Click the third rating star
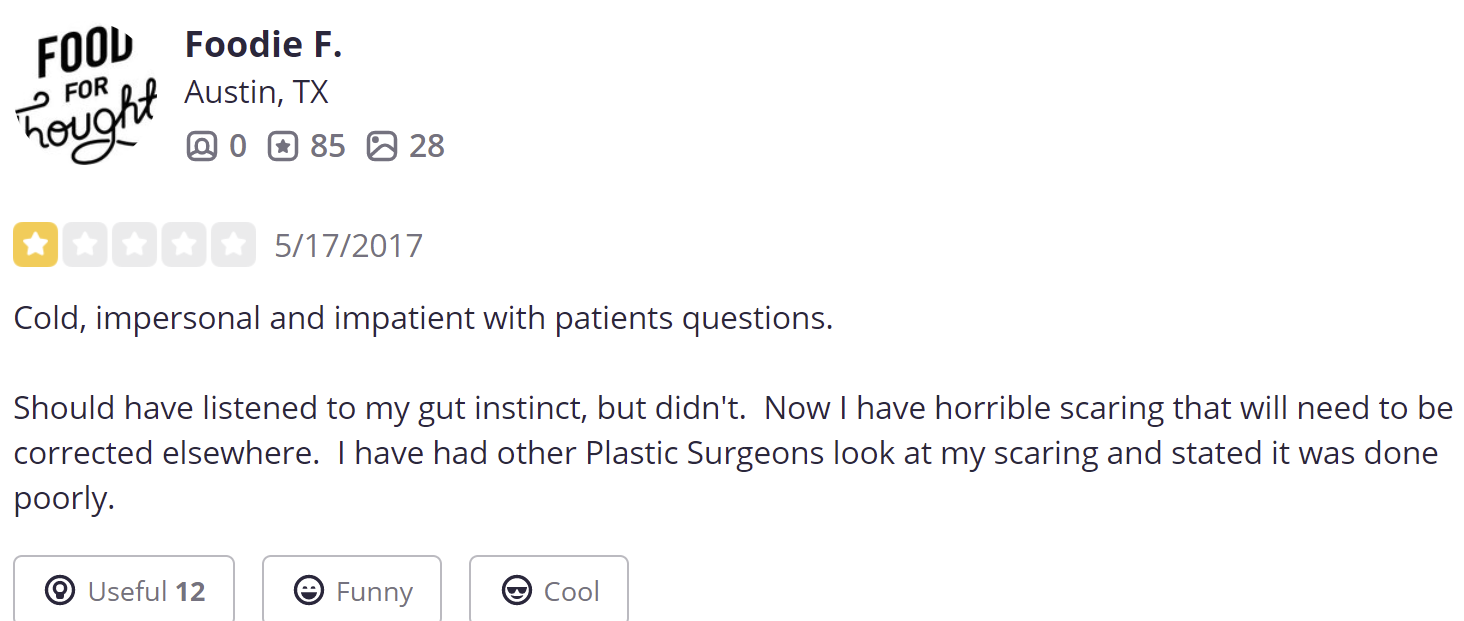The width and height of the screenshot is (1464, 621). coord(134,245)
